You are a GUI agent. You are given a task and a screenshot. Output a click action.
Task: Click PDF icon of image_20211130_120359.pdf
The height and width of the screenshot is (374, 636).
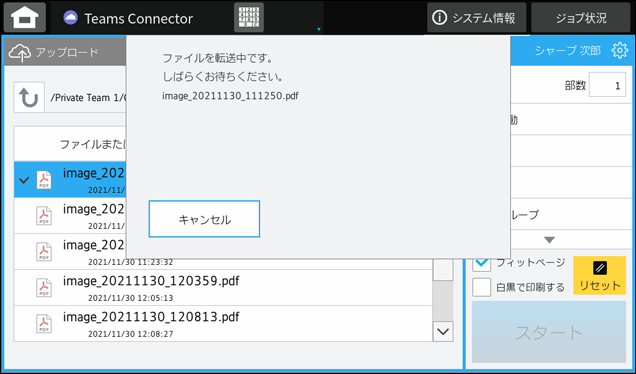tap(44, 288)
